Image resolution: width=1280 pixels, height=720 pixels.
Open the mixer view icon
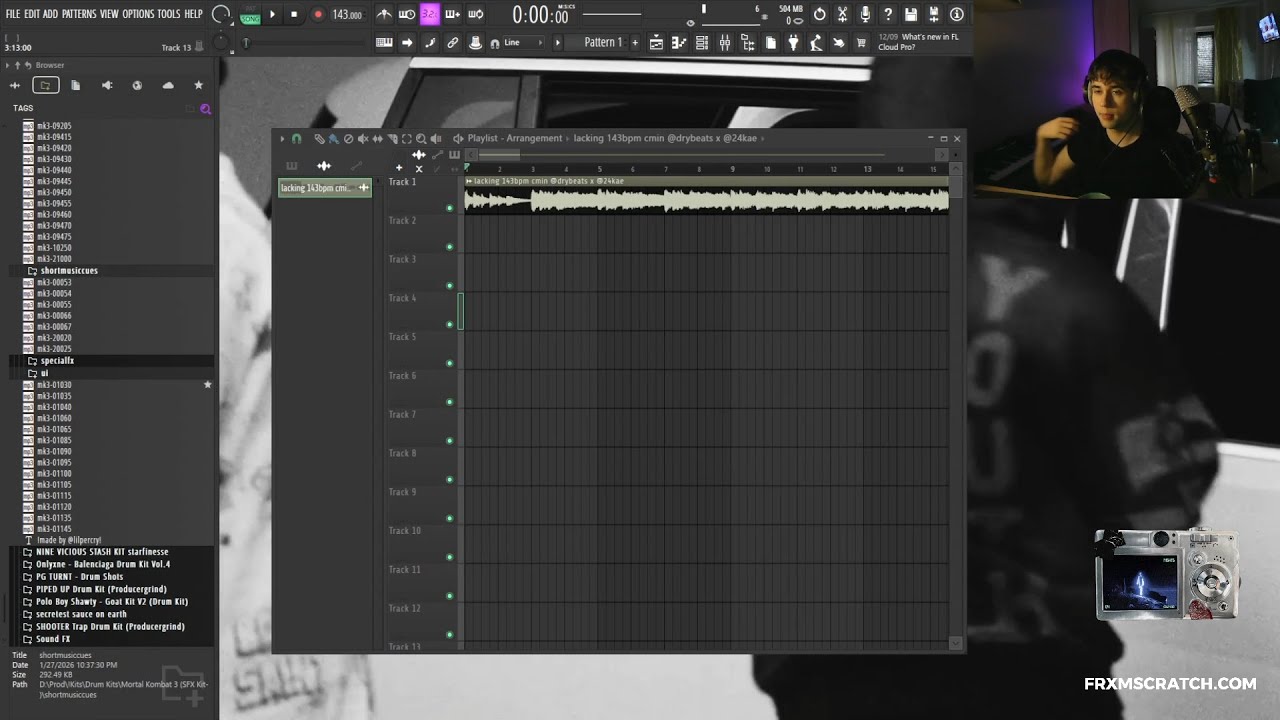pyautogui.click(x=724, y=43)
